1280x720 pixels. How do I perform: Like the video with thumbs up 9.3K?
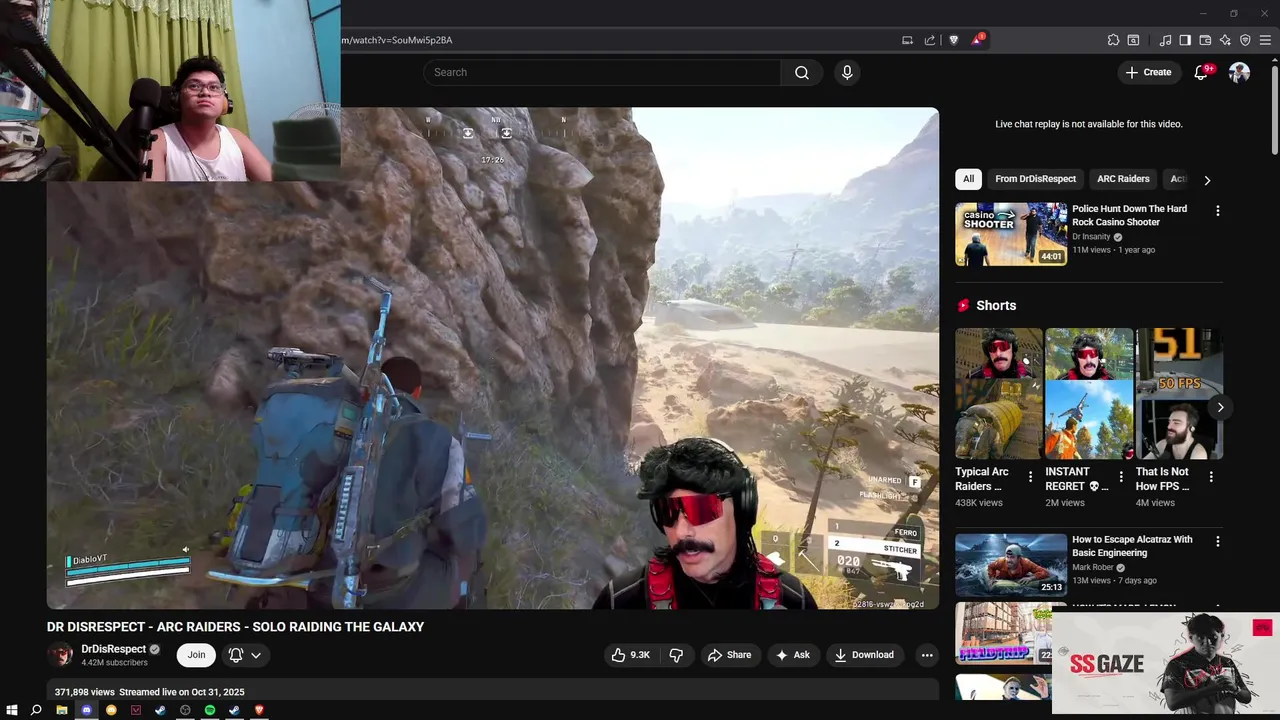pos(631,655)
